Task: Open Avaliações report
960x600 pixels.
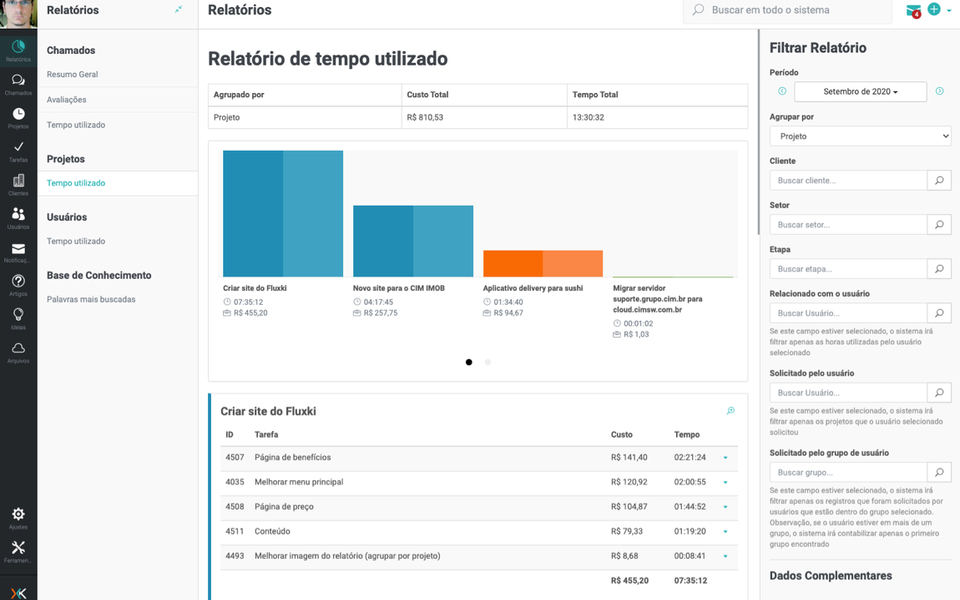Action: [x=67, y=99]
